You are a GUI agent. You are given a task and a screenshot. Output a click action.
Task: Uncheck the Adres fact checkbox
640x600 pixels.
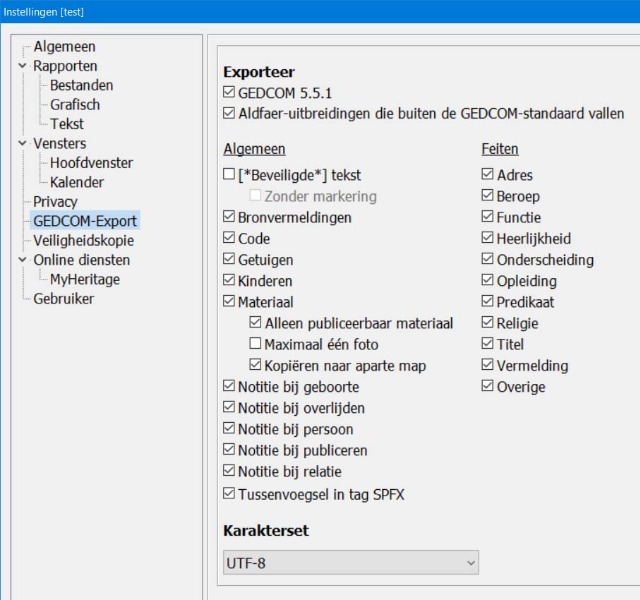pyautogui.click(x=488, y=176)
